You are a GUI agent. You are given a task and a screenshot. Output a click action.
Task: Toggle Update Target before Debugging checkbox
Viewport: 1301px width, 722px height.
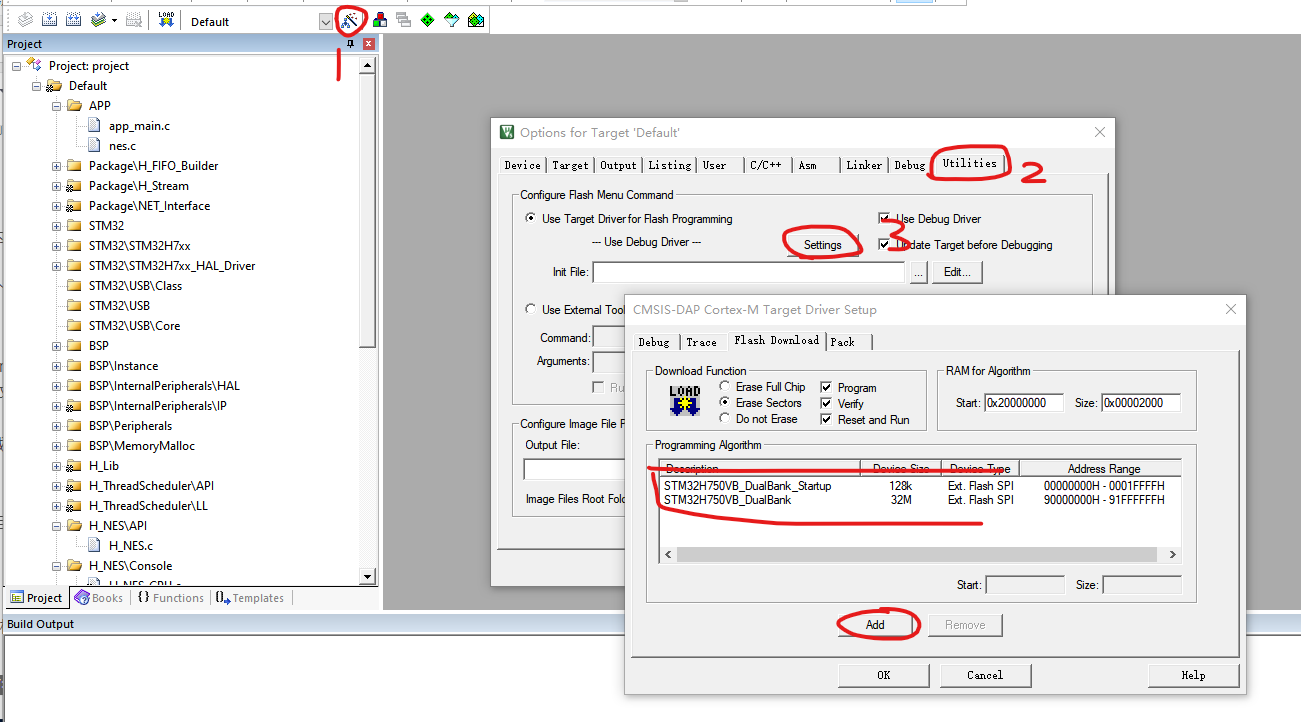click(884, 245)
